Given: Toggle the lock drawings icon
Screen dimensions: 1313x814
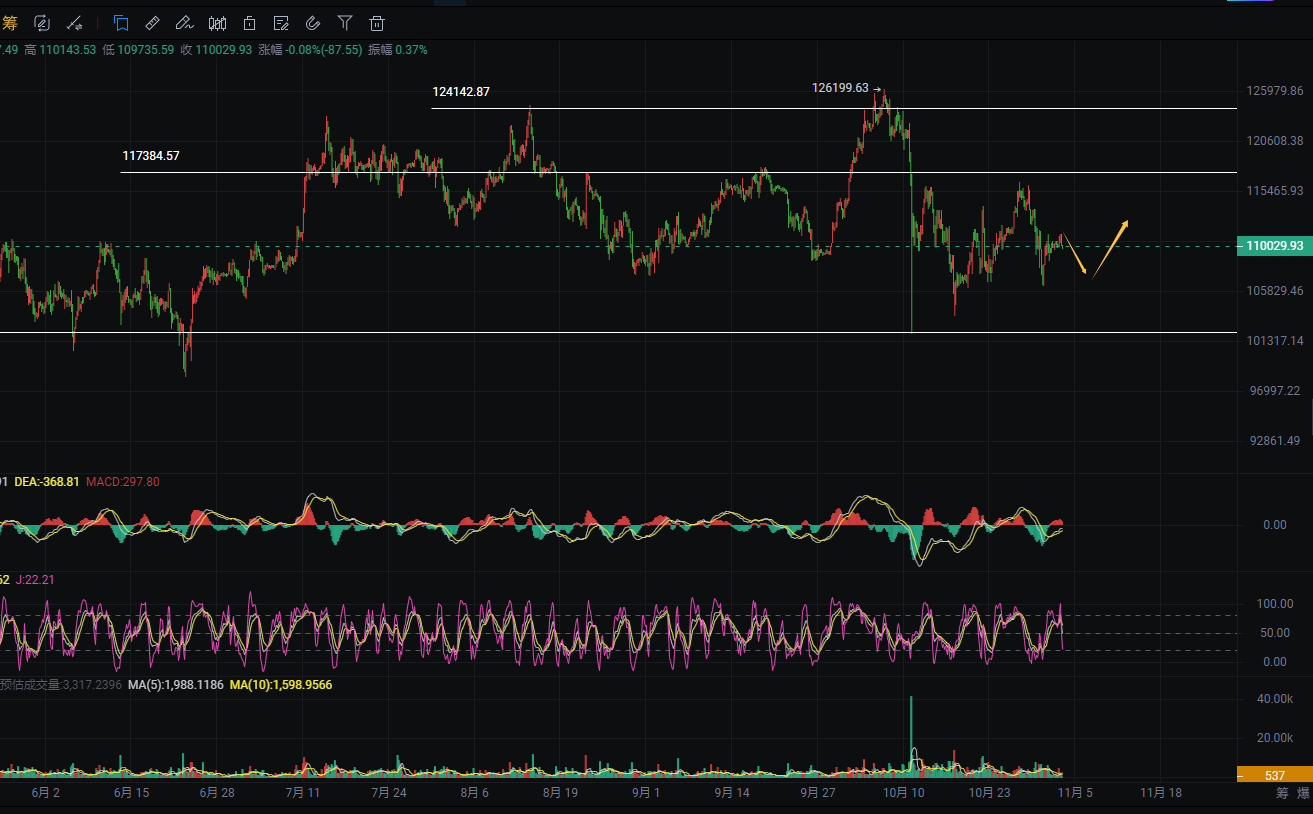Looking at the screenshot, I should [x=249, y=22].
